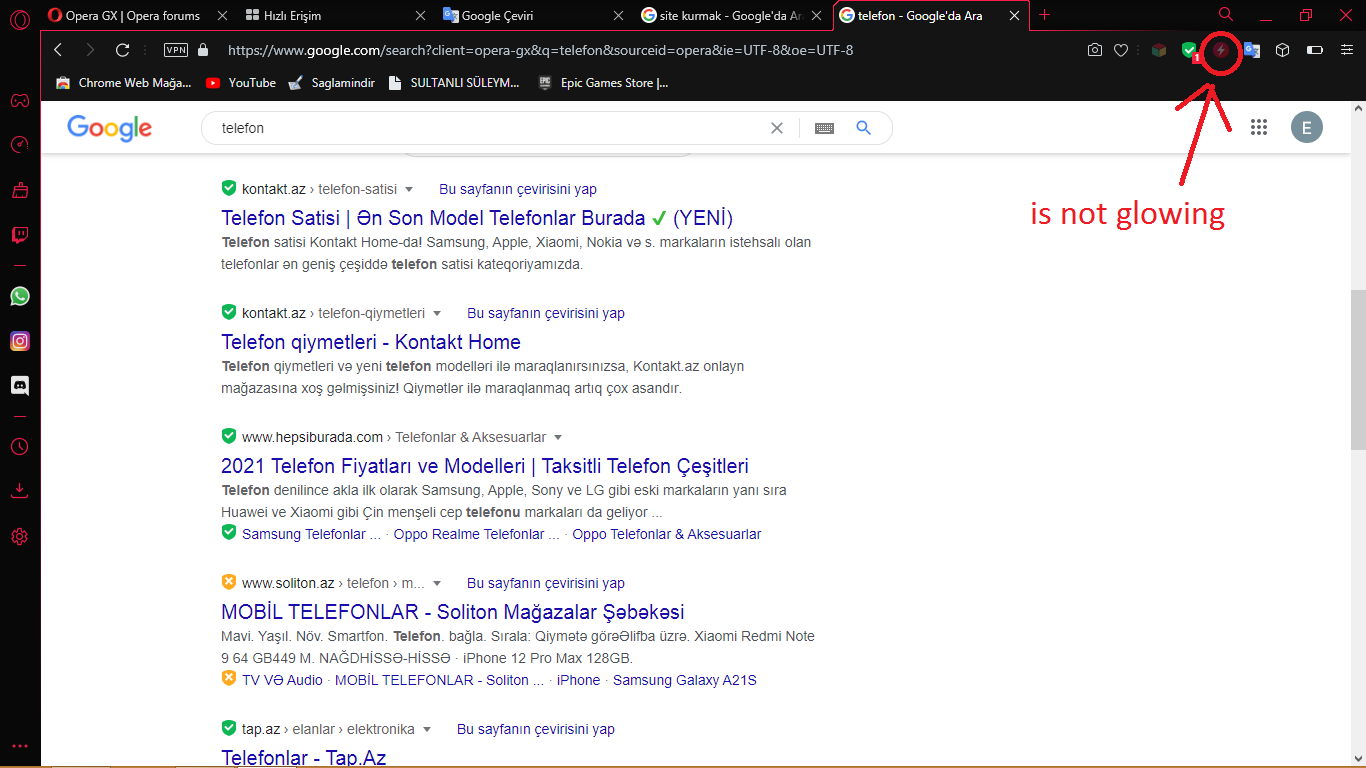
Task: Expand dropdown arrow on soliton.az result
Action: coord(437,583)
